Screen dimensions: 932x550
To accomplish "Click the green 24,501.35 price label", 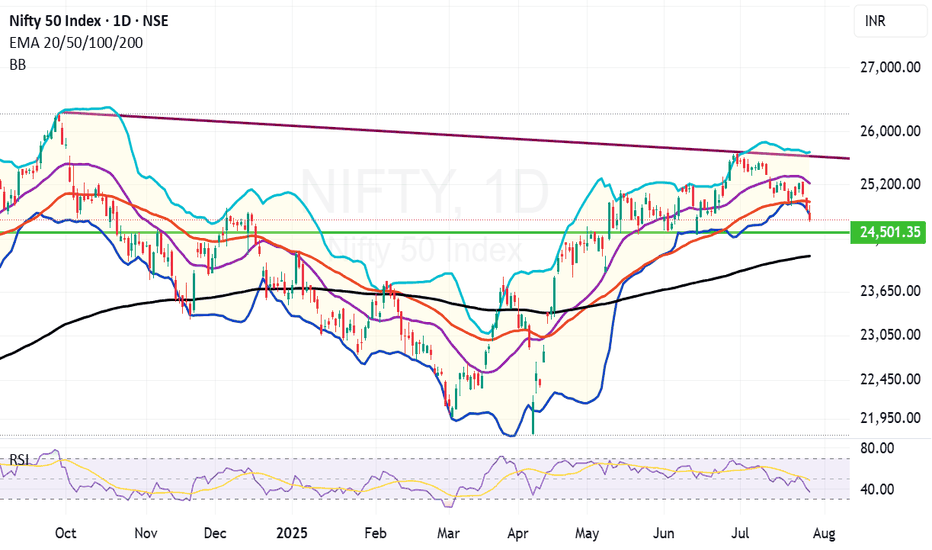I will (889, 232).
